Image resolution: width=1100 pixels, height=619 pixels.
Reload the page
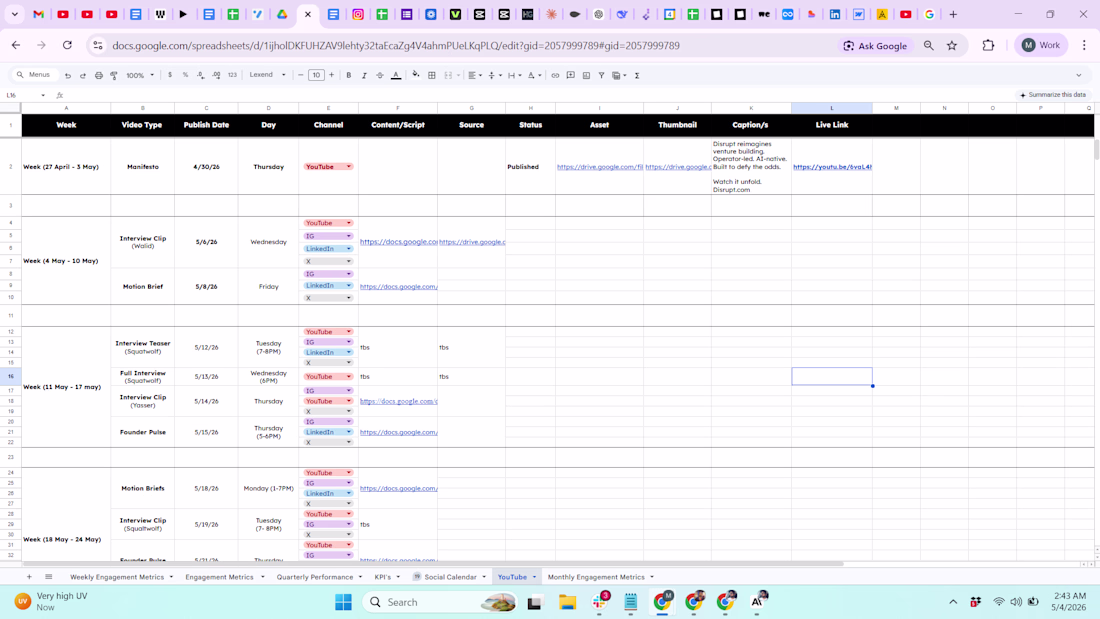(x=67, y=46)
